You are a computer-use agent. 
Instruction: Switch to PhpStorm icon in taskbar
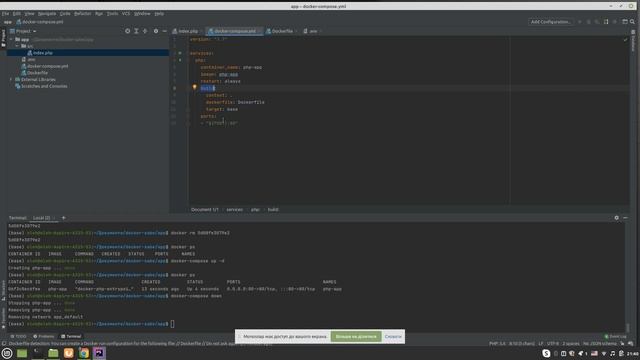point(99,353)
